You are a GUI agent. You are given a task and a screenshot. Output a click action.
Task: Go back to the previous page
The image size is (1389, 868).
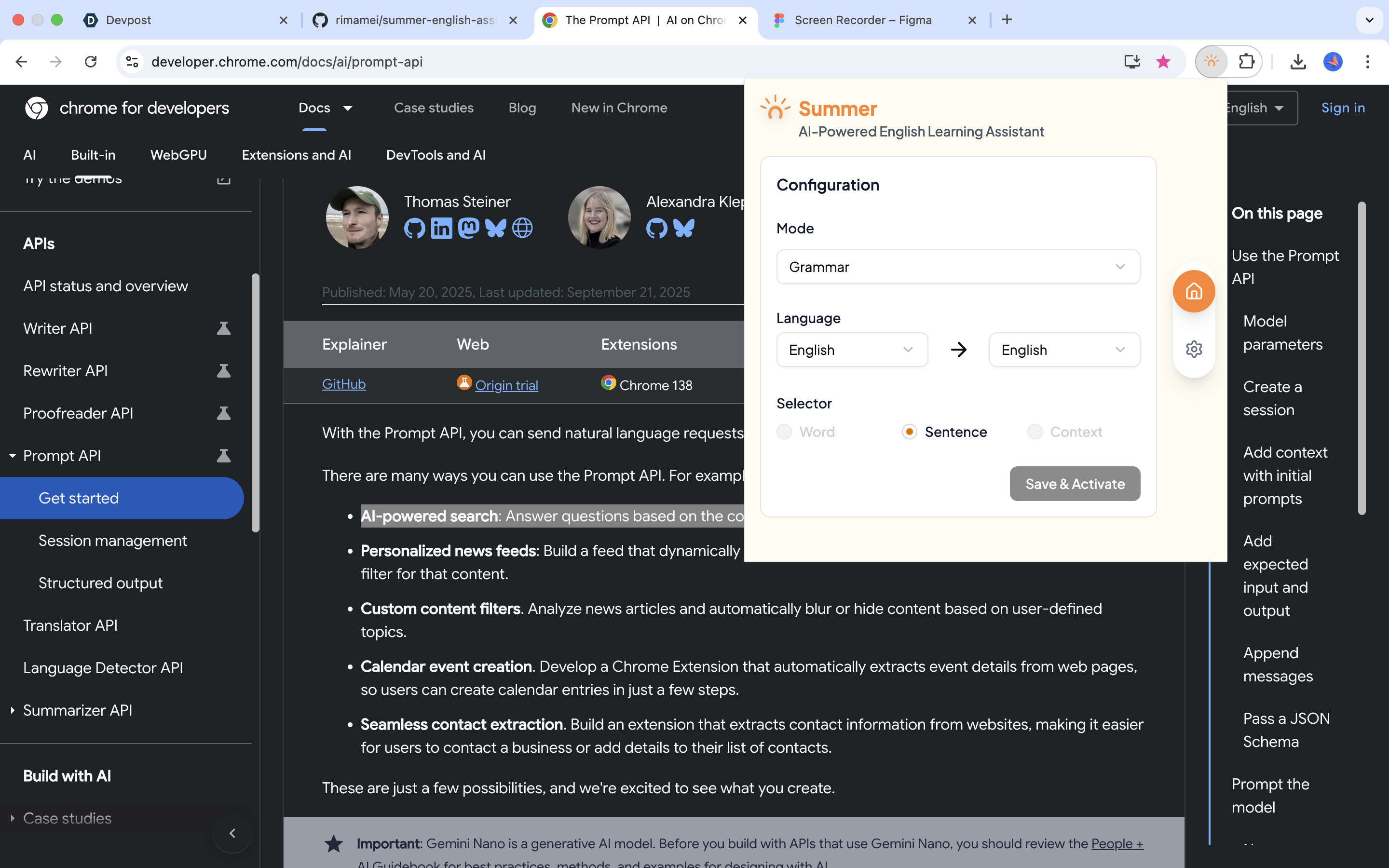[21, 61]
